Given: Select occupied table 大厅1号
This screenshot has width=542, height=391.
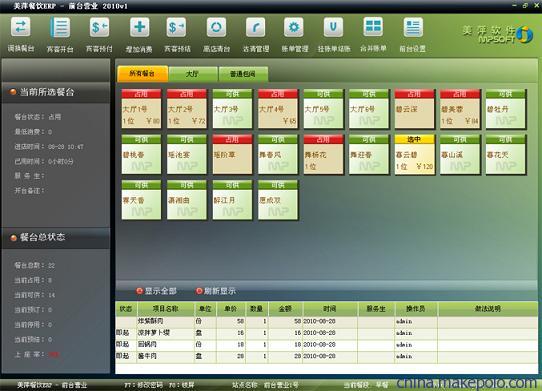Looking at the screenshot, I should pos(141,109).
